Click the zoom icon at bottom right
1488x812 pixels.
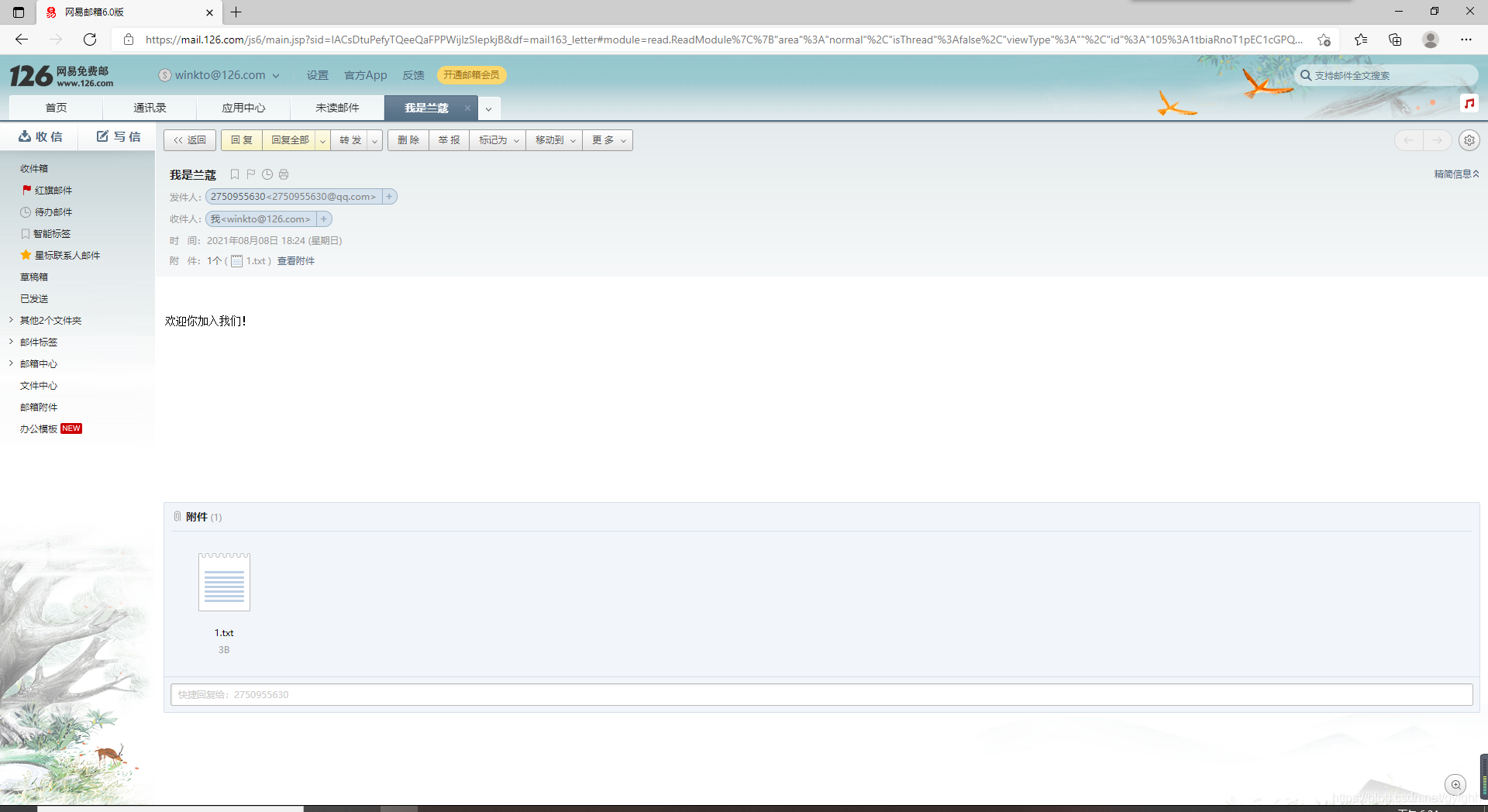1456,785
